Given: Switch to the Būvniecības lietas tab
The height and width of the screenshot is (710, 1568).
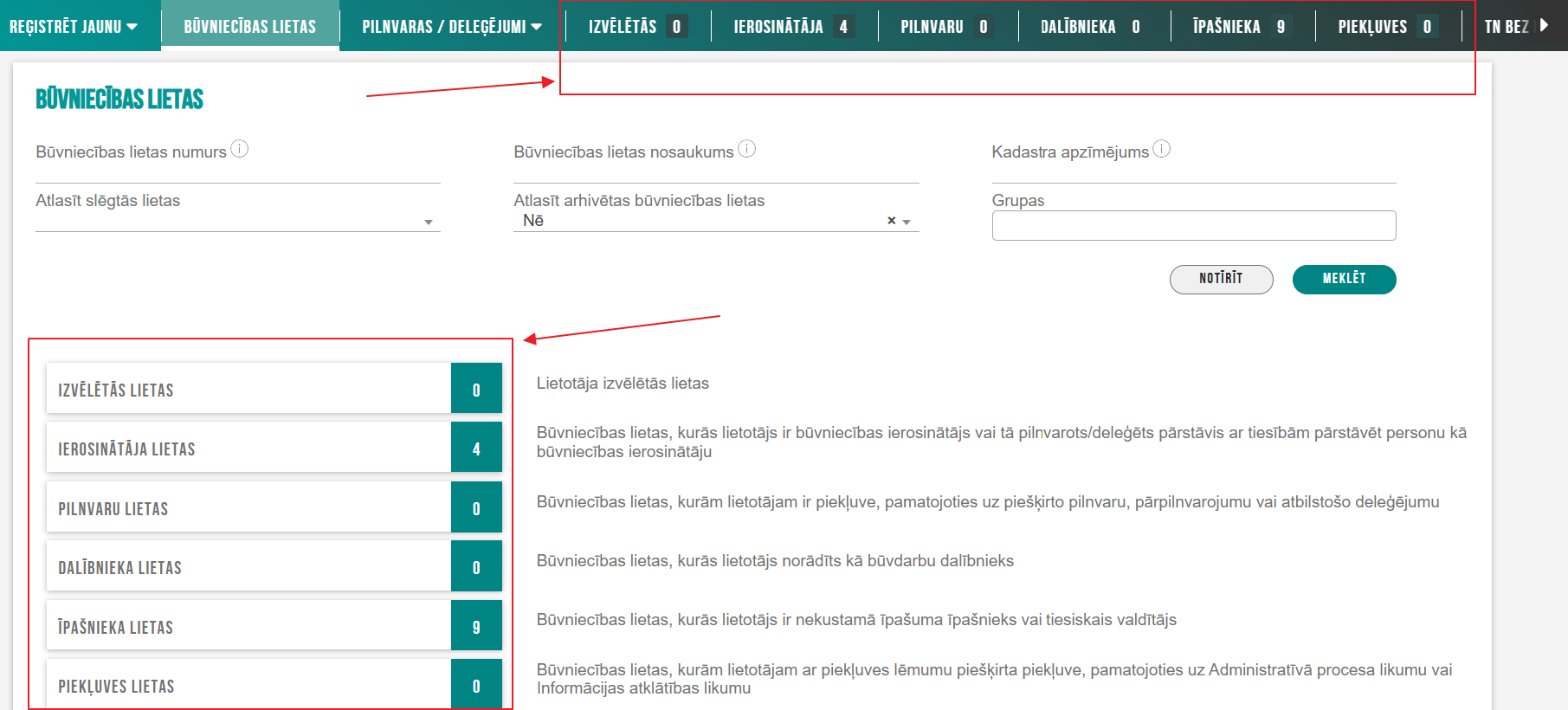Looking at the screenshot, I should 250,26.
